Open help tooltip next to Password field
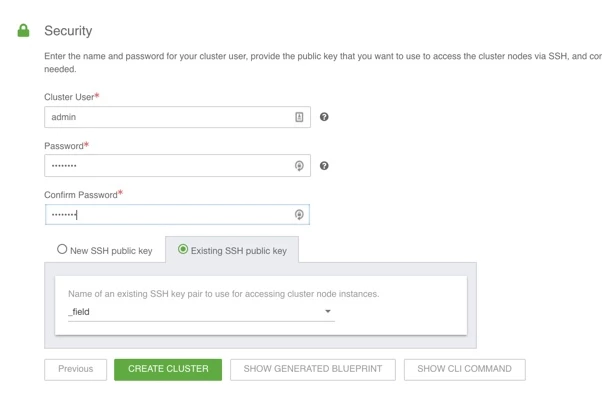The height and width of the screenshot is (398, 602). pos(324,166)
